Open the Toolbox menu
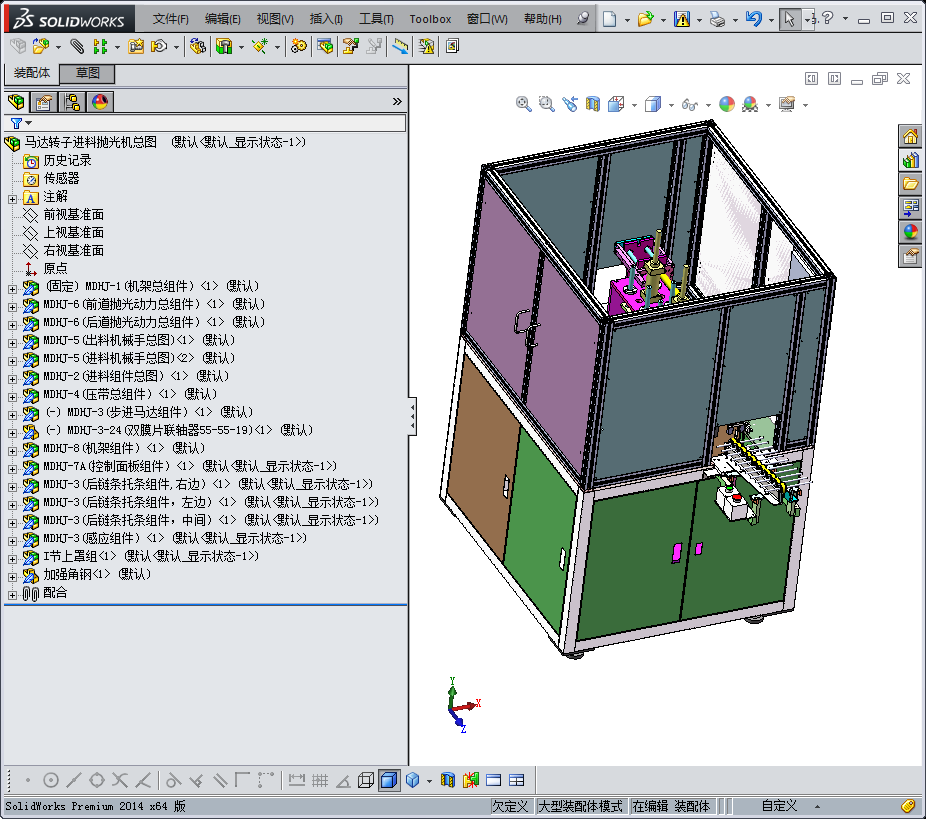The image size is (926, 819). click(431, 19)
